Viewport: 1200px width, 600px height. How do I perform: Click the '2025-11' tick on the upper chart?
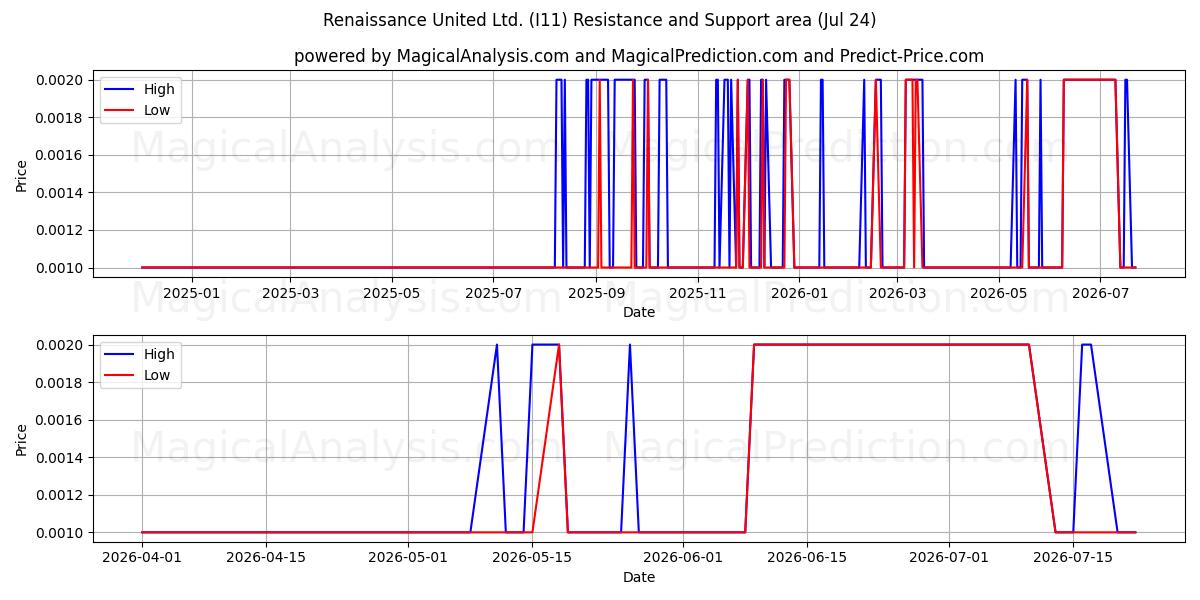pos(698,293)
